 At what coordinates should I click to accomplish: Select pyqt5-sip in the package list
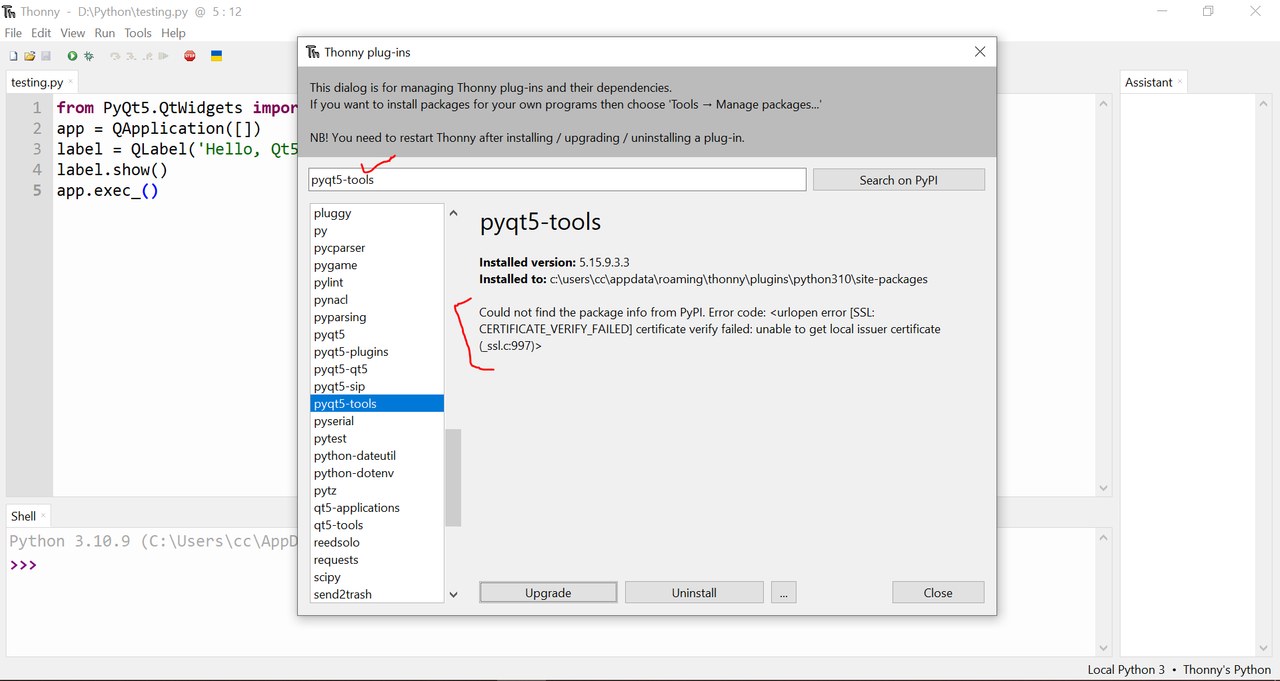coord(377,386)
